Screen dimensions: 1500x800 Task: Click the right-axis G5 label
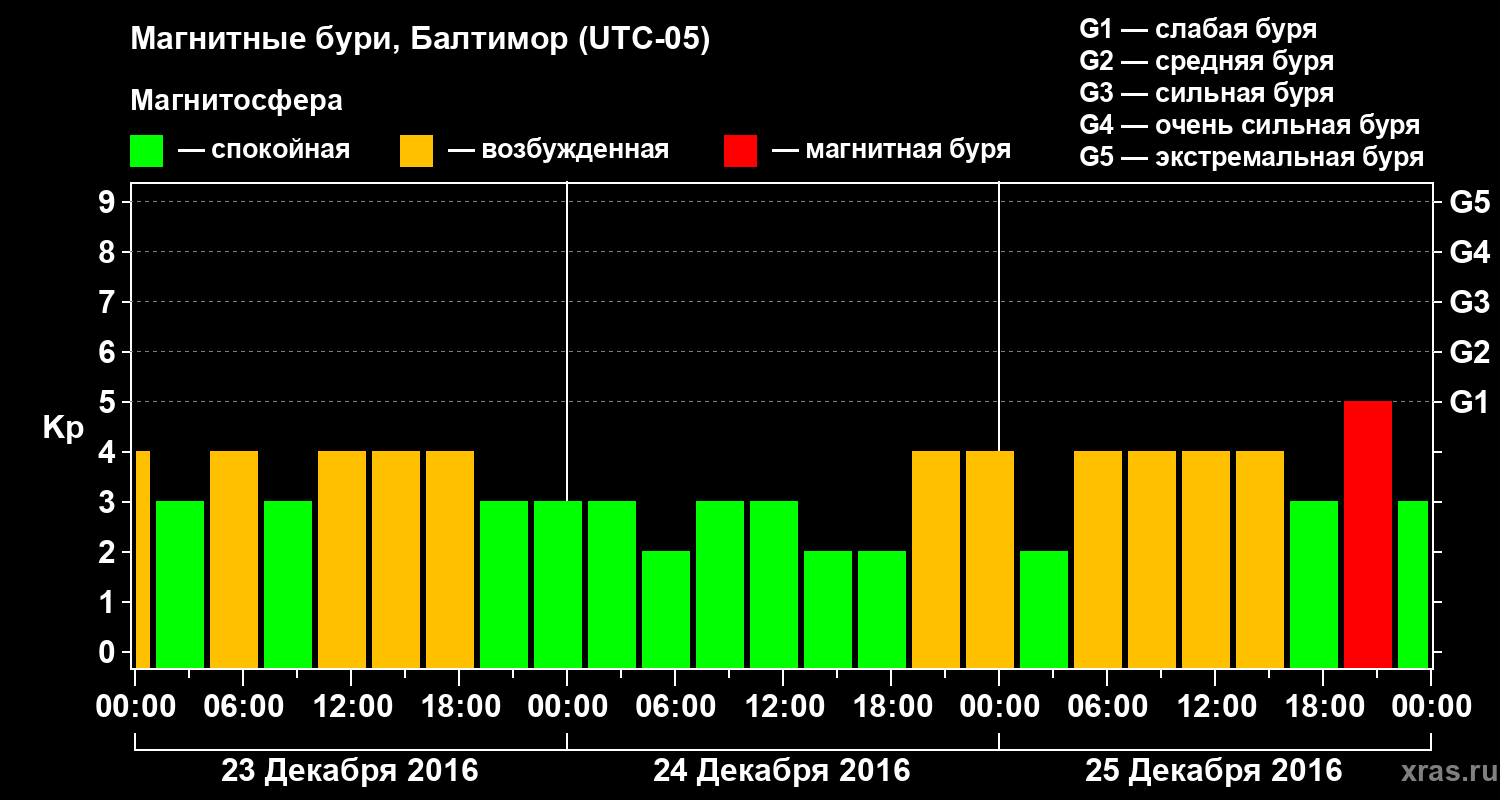[1469, 202]
